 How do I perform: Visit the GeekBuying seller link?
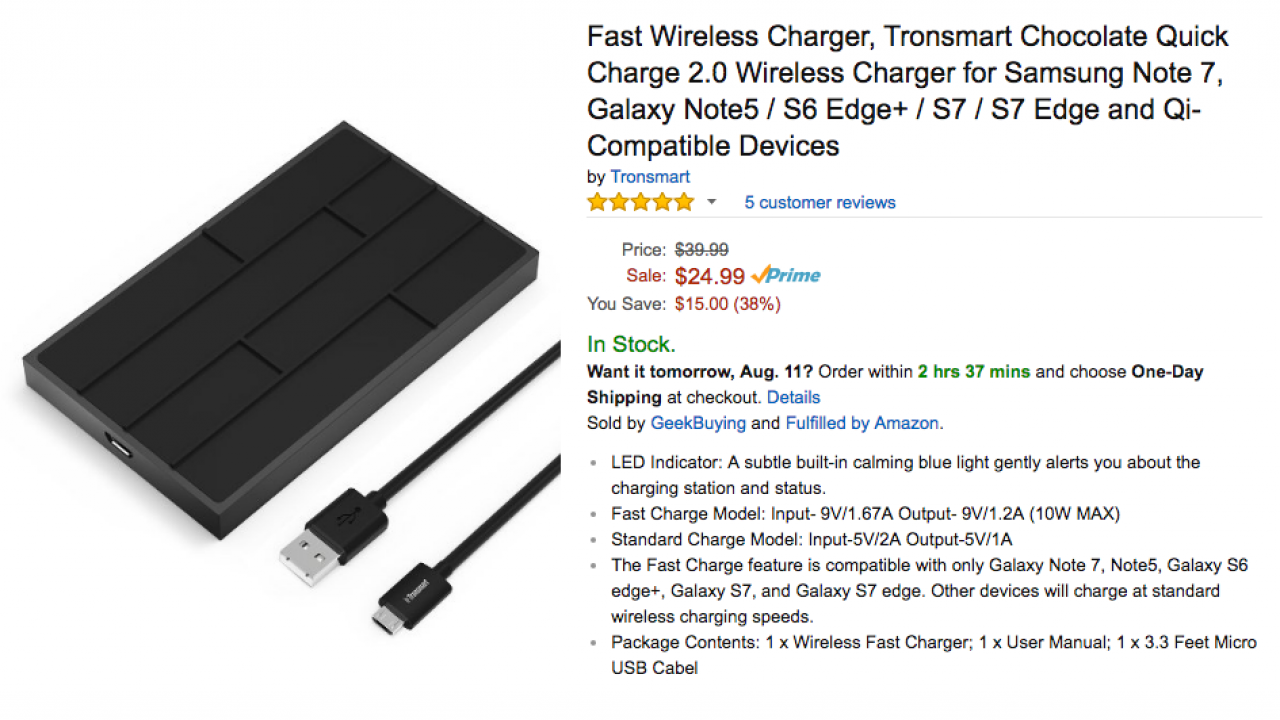click(x=698, y=423)
